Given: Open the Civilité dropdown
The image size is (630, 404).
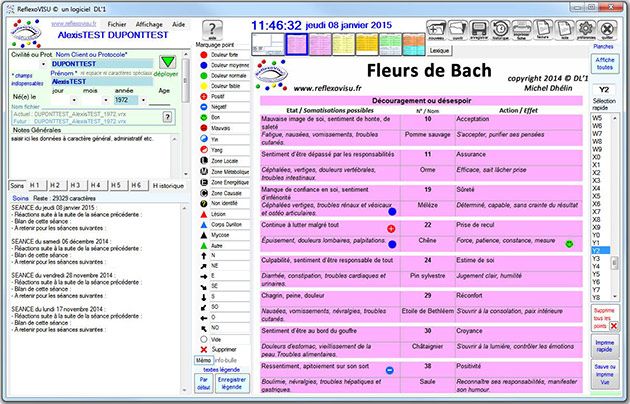Looking at the screenshot, I should point(43,64).
